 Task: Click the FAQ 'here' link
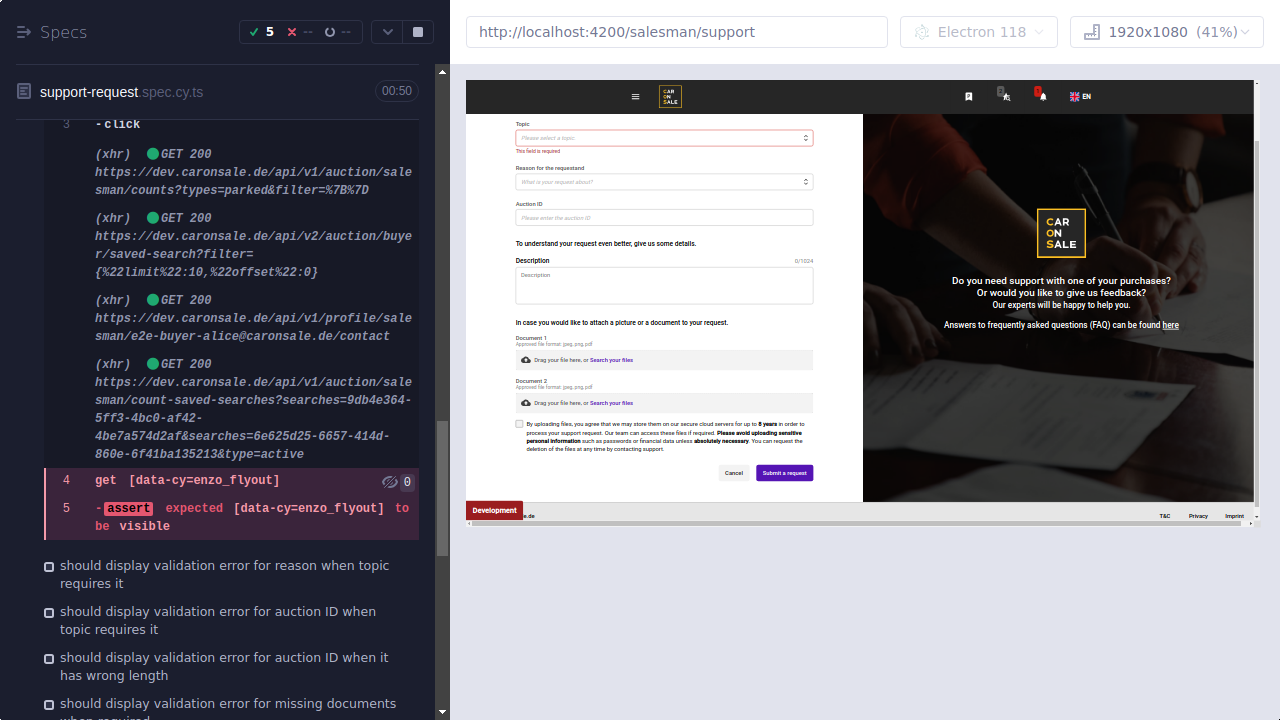click(1171, 324)
